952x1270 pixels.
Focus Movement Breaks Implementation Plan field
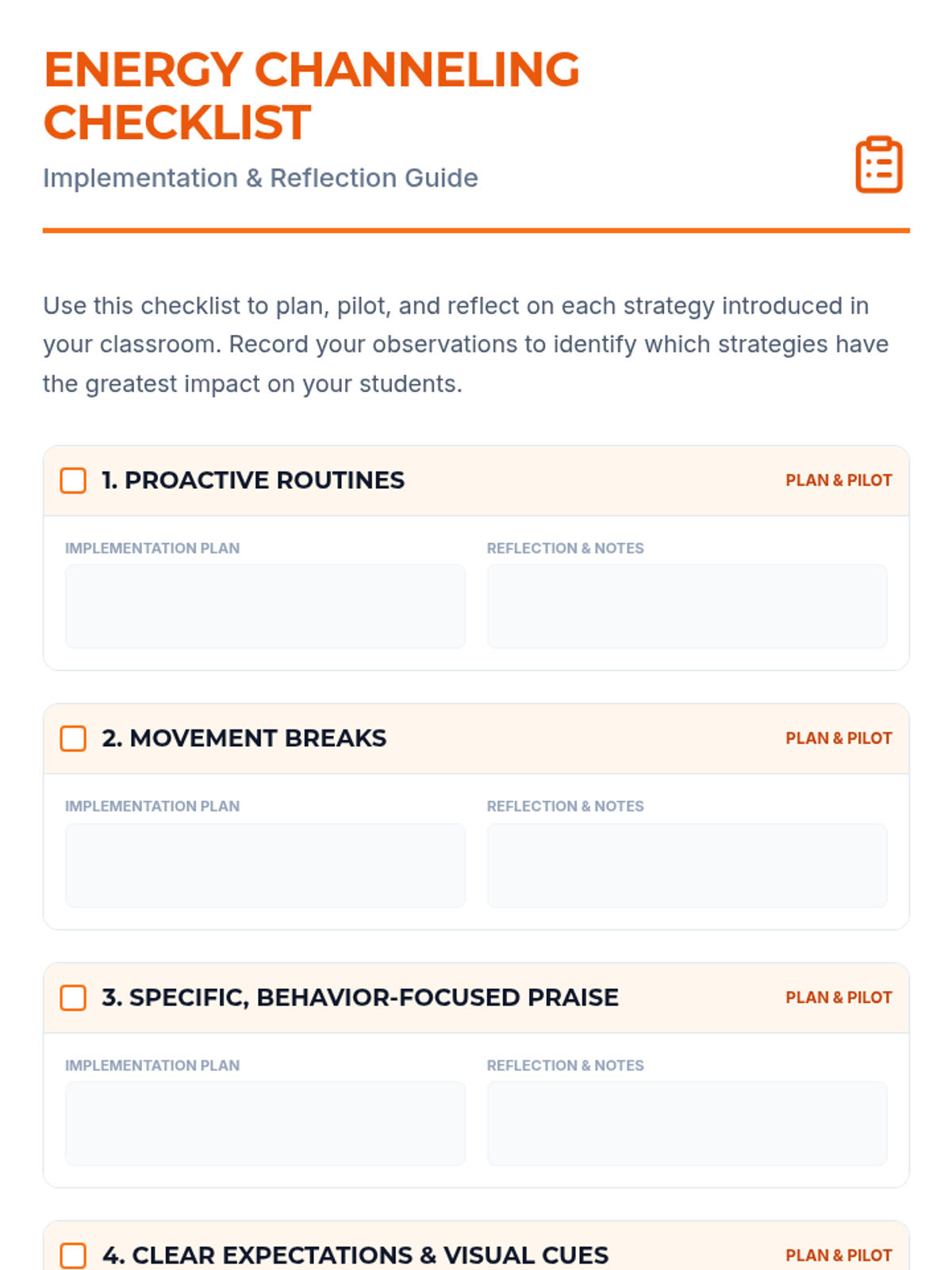coord(265,865)
